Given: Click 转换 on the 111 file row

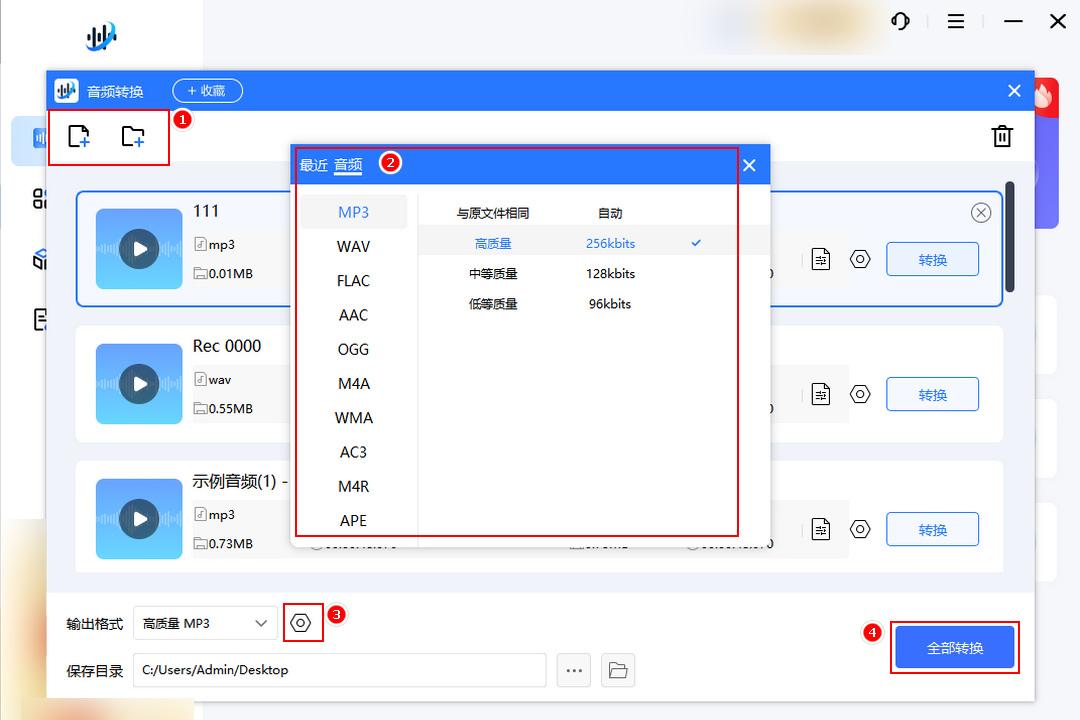Looking at the screenshot, I should pyautogui.click(x=932, y=258).
